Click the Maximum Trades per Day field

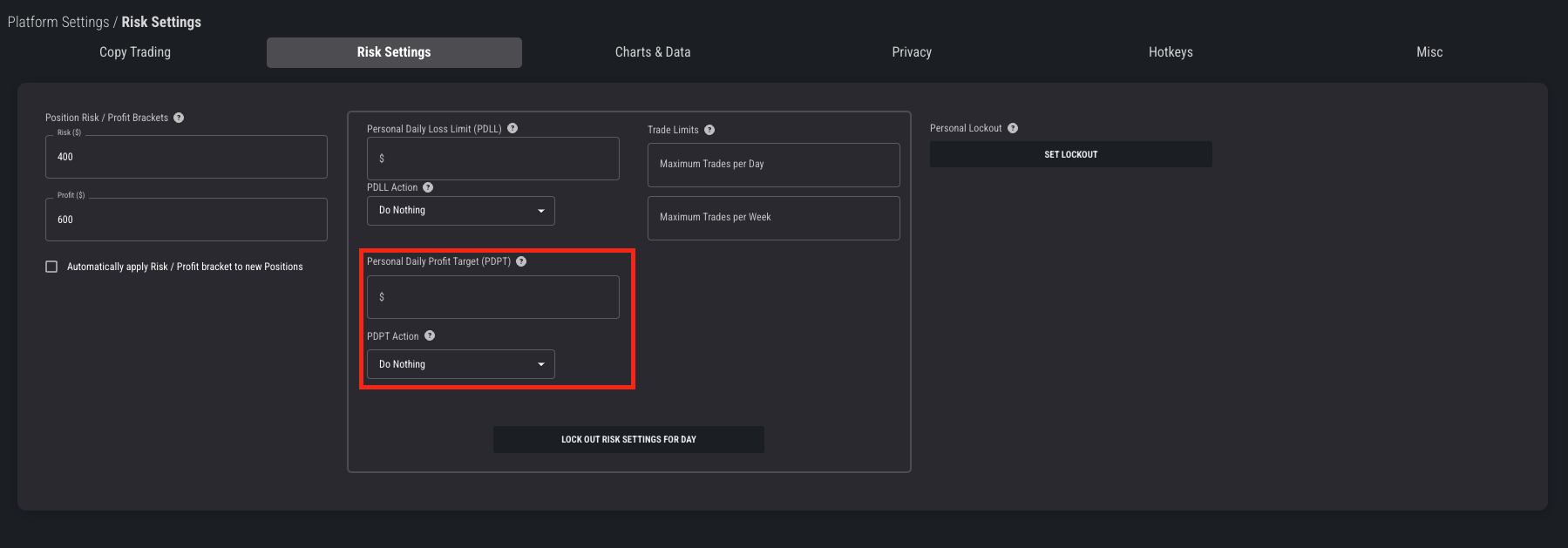coord(773,165)
